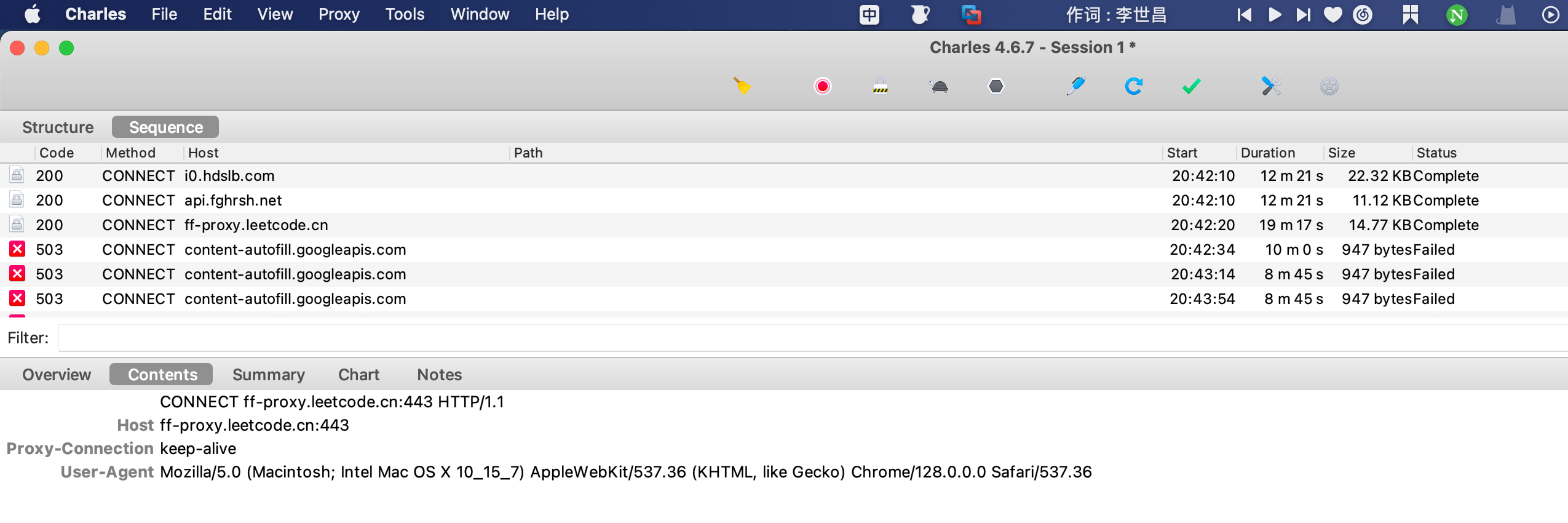Like the current song with the heart icon
The height and width of the screenshot is (523, 1568).
[1332, 15]
